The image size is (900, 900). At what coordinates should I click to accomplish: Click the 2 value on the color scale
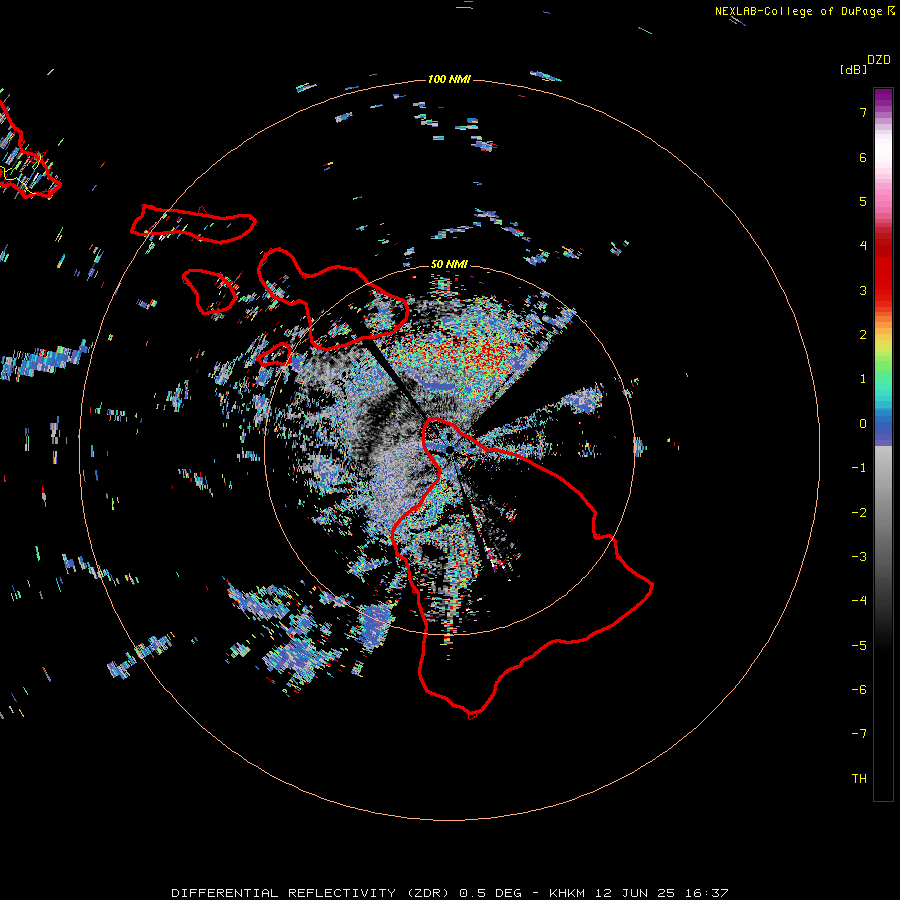[x=863, y=335]
